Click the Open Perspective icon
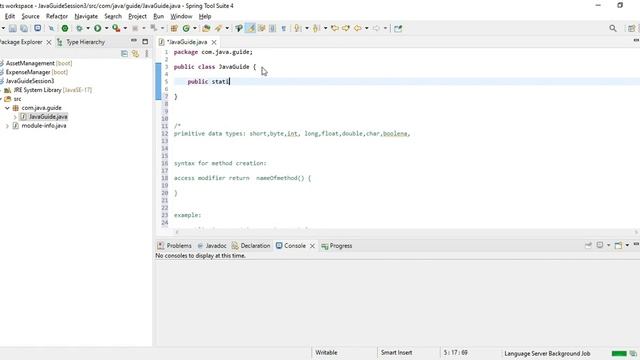The height and width of the screenshot is (360, 640). point(631,28)
